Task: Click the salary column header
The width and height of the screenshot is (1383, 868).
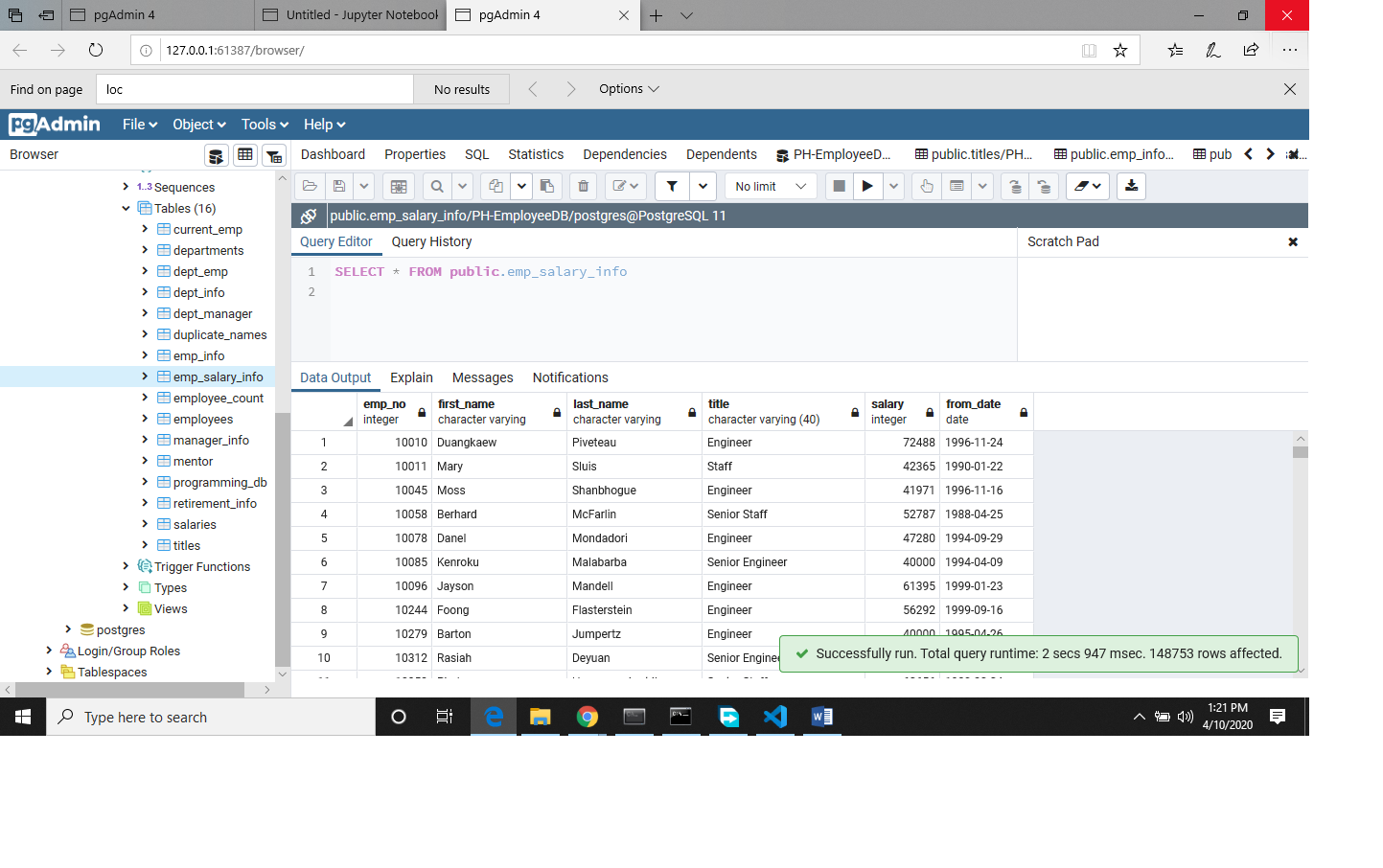Action: (x=901, y=411)
